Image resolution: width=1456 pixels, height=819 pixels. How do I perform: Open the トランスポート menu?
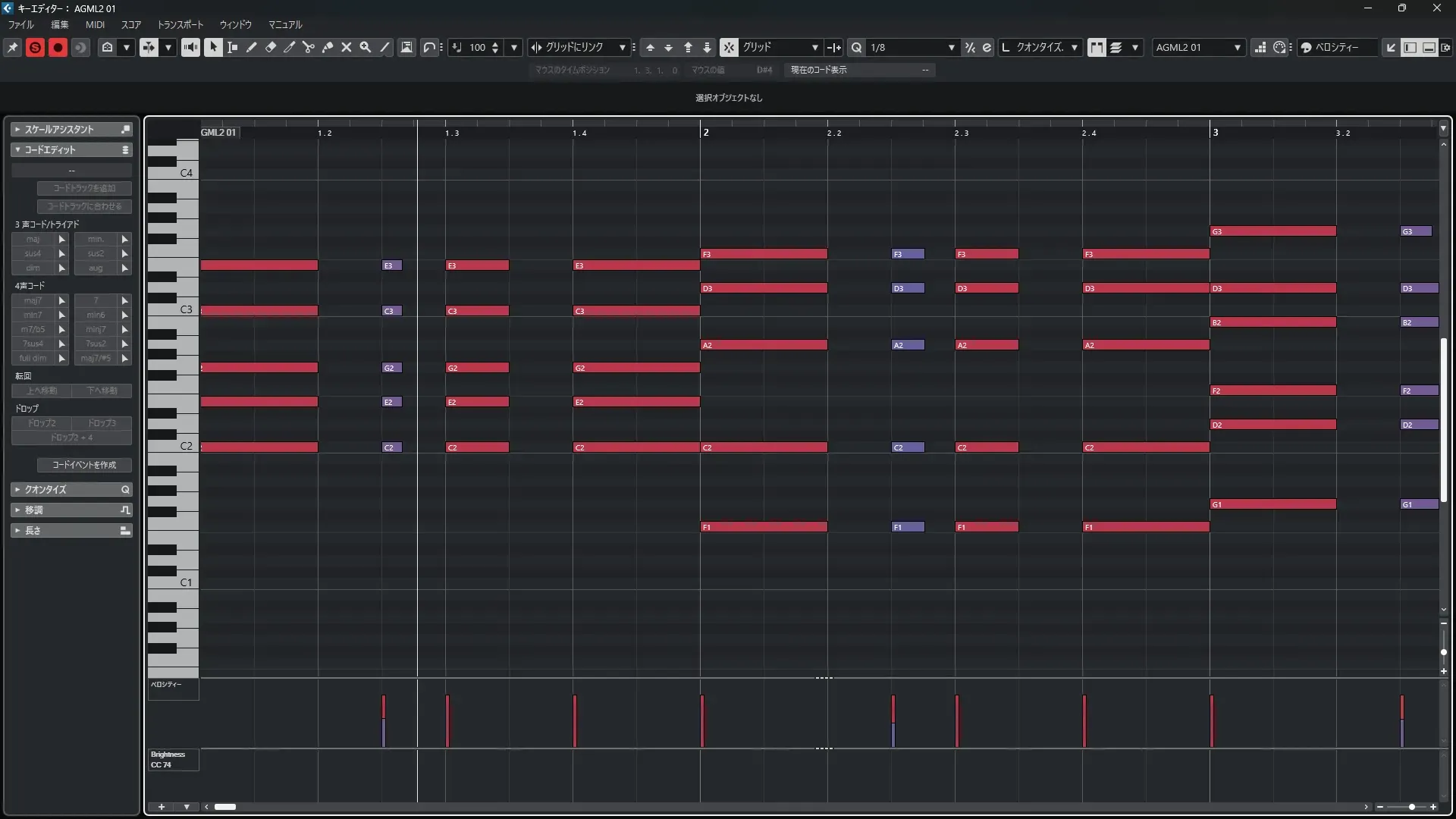pyautogui.click(x=180, y=24)
